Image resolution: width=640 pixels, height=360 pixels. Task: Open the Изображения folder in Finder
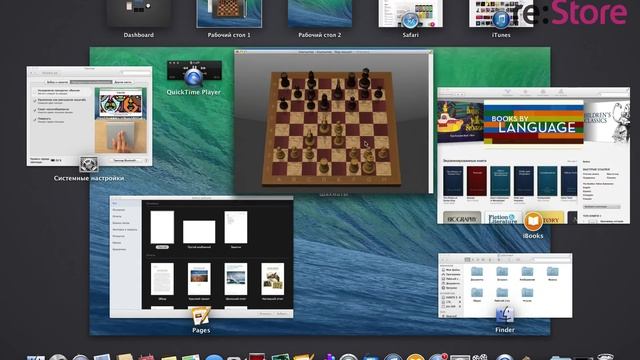527,273
